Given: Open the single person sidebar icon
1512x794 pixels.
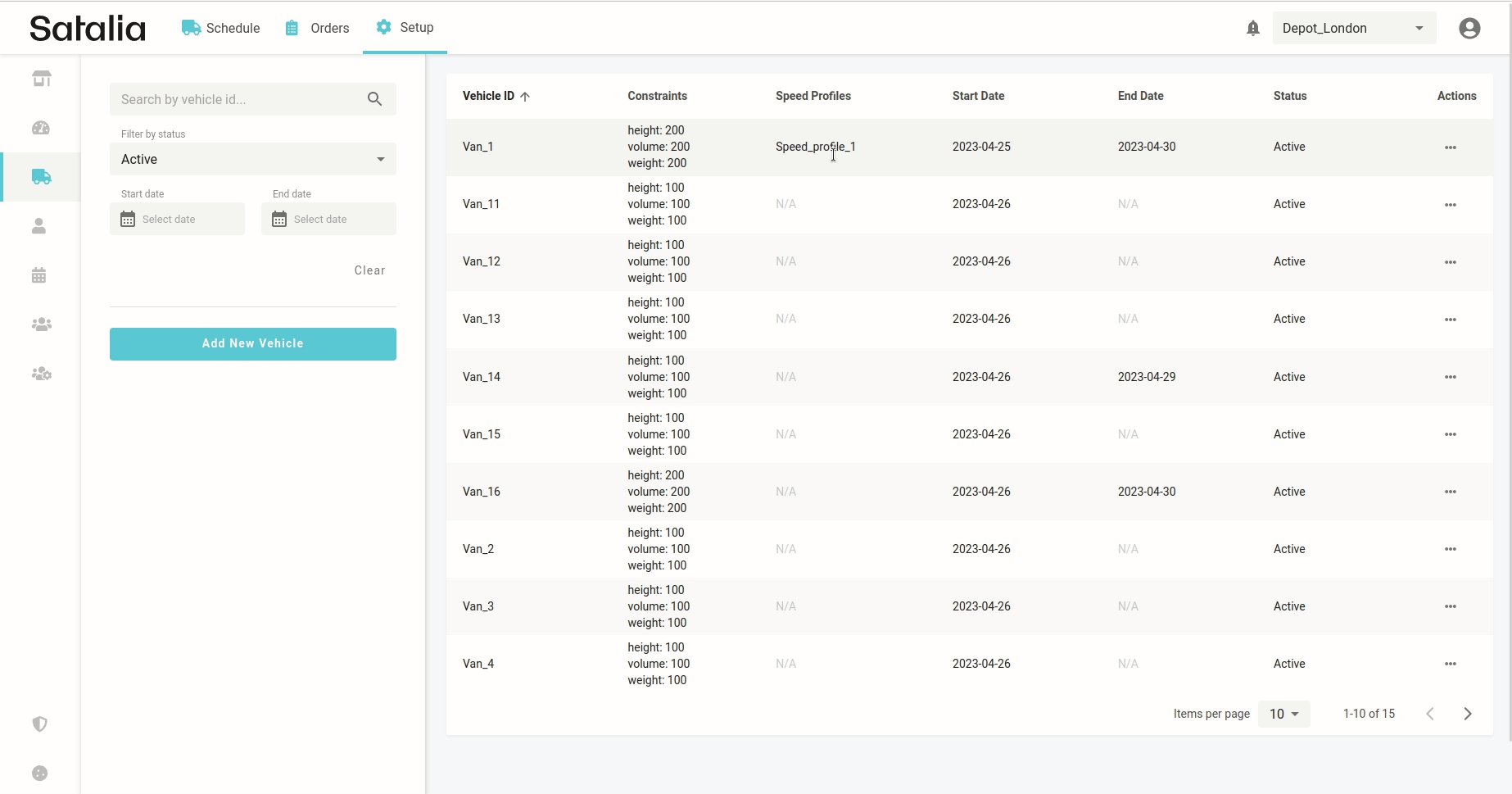Looking at the screenshot, I should [x=39, y=226].
